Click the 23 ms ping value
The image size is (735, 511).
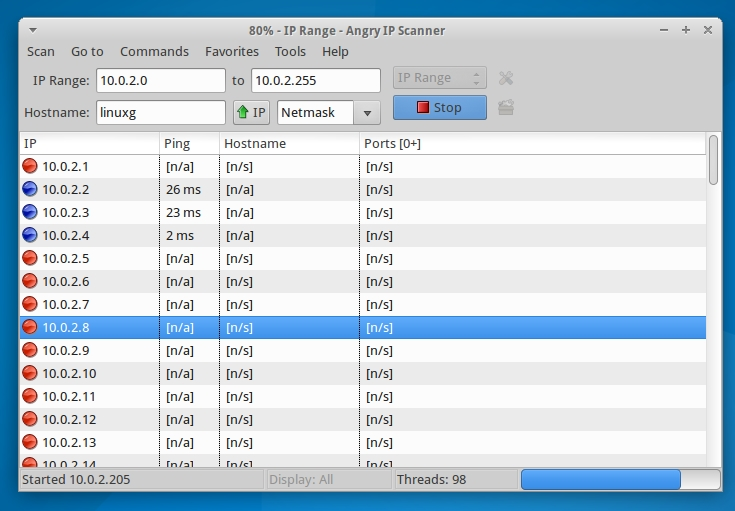click(x=183, y=212)
